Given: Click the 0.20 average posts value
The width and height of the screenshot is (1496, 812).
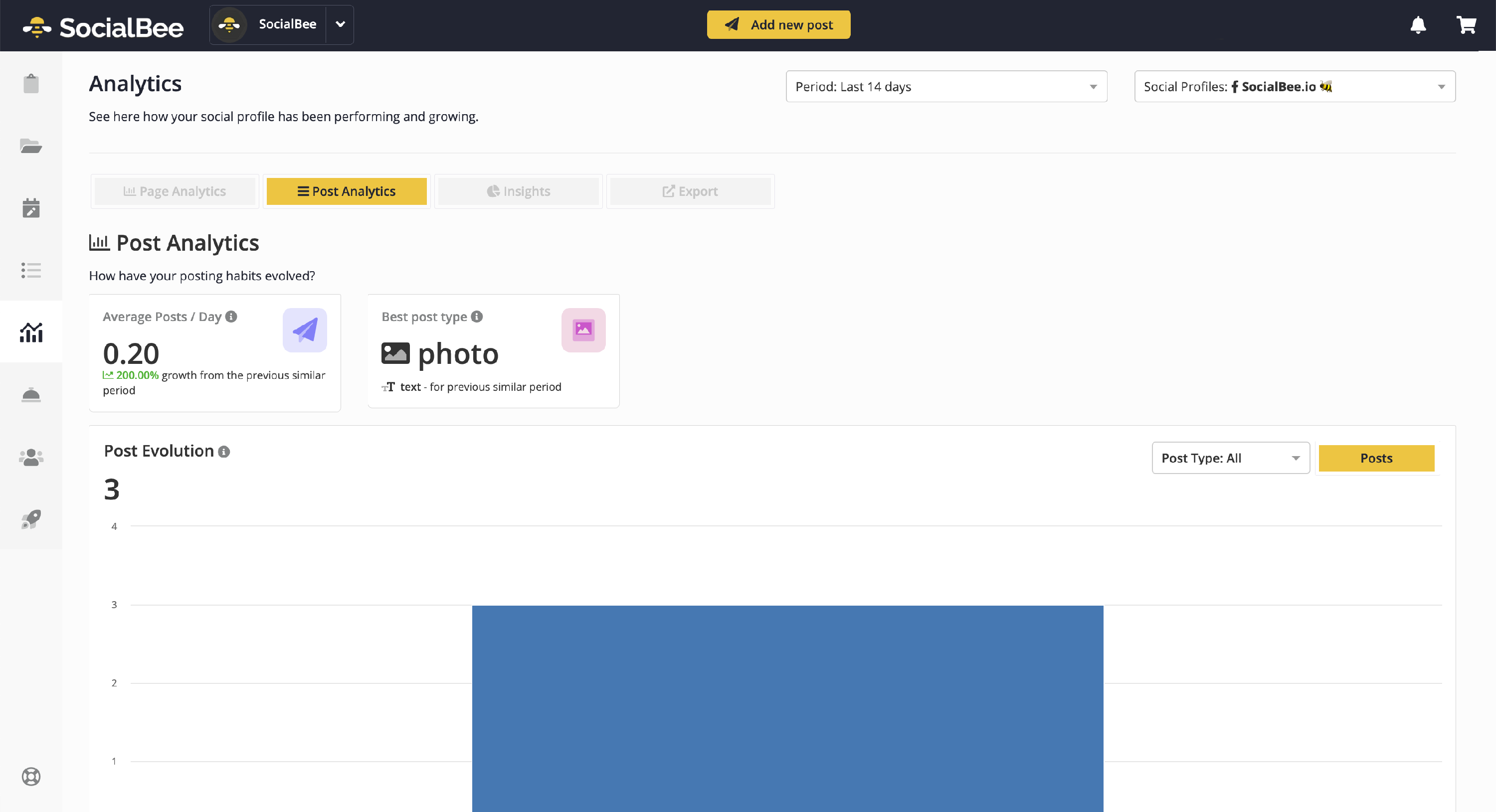Looking at the screenshot, I should click(x=131, y=353).
